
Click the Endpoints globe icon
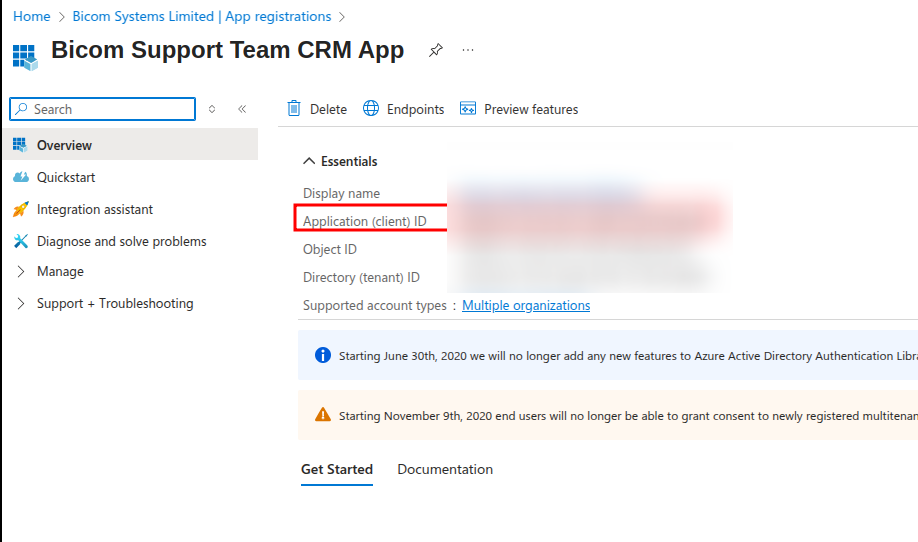371,108
